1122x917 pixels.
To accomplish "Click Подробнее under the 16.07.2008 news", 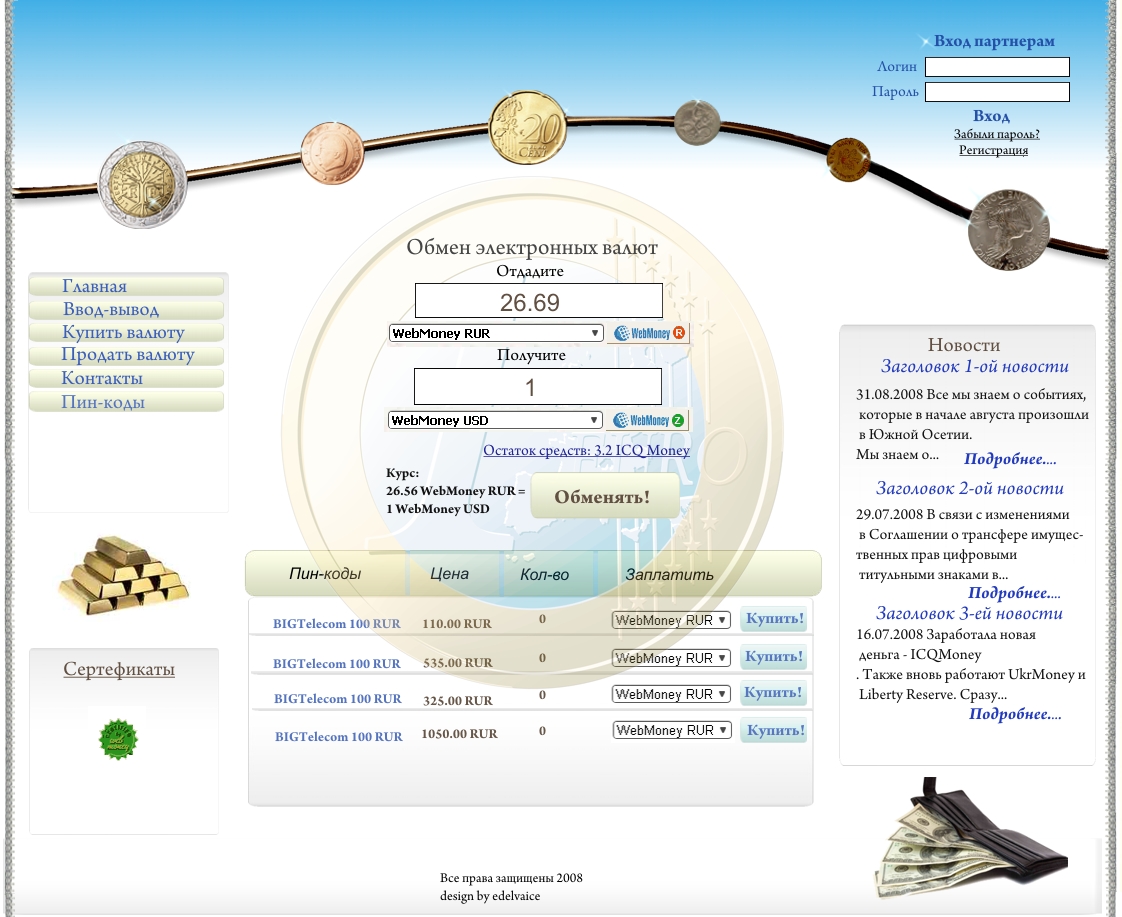I will [1015, 714].
